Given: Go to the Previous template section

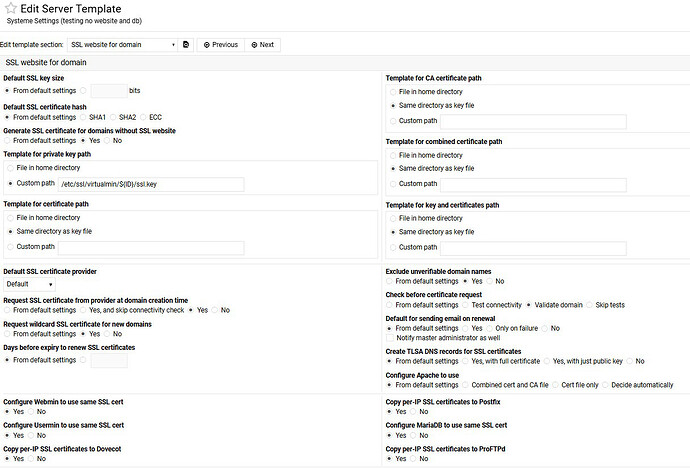Looking at the screenshot, I should (x=220, y=45).
